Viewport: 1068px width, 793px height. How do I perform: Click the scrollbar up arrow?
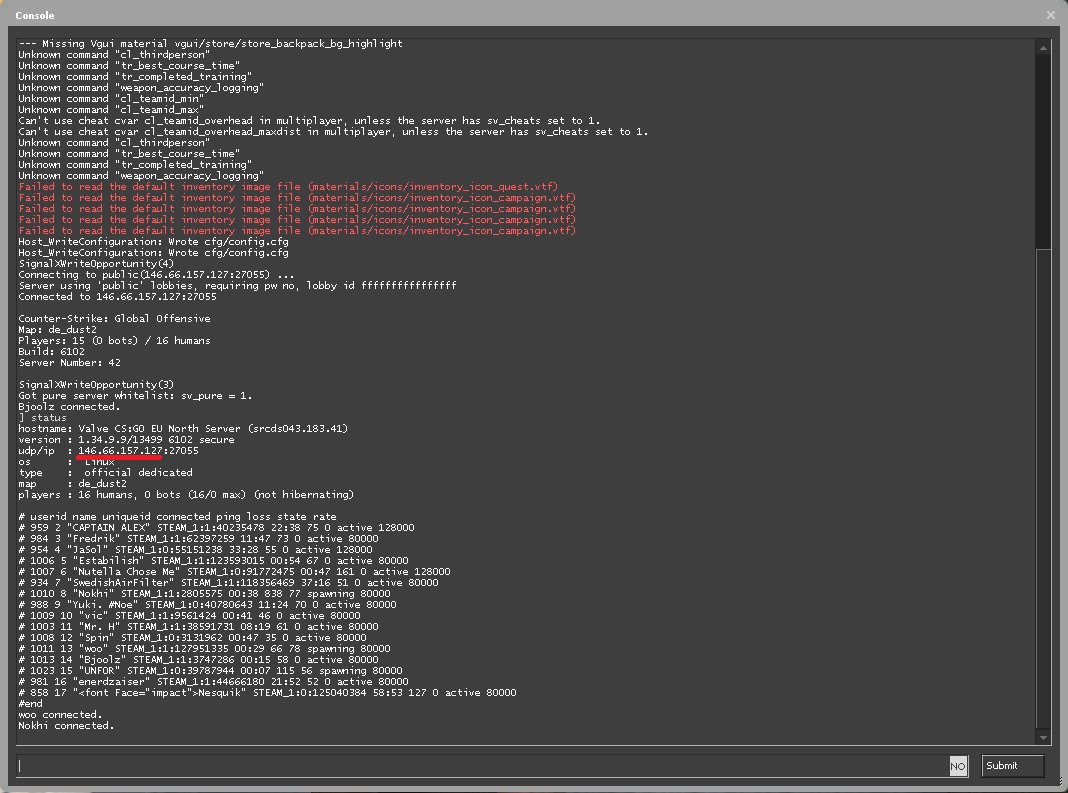[x=1043, y=48]
